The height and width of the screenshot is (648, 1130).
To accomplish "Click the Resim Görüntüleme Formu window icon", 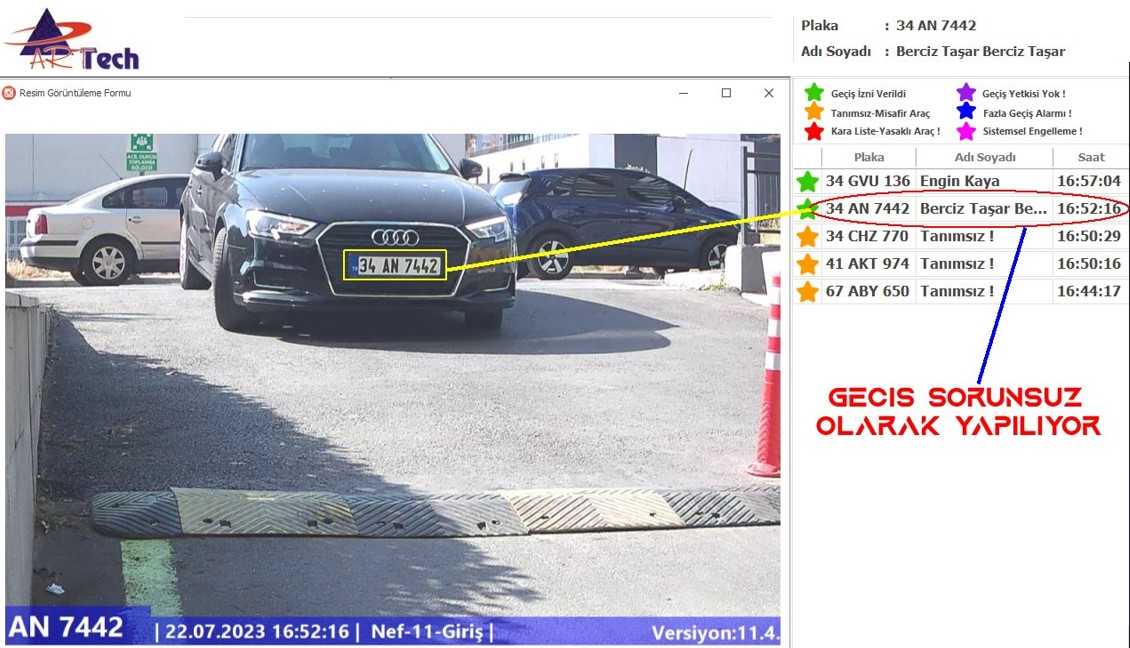I will point(9,93).
